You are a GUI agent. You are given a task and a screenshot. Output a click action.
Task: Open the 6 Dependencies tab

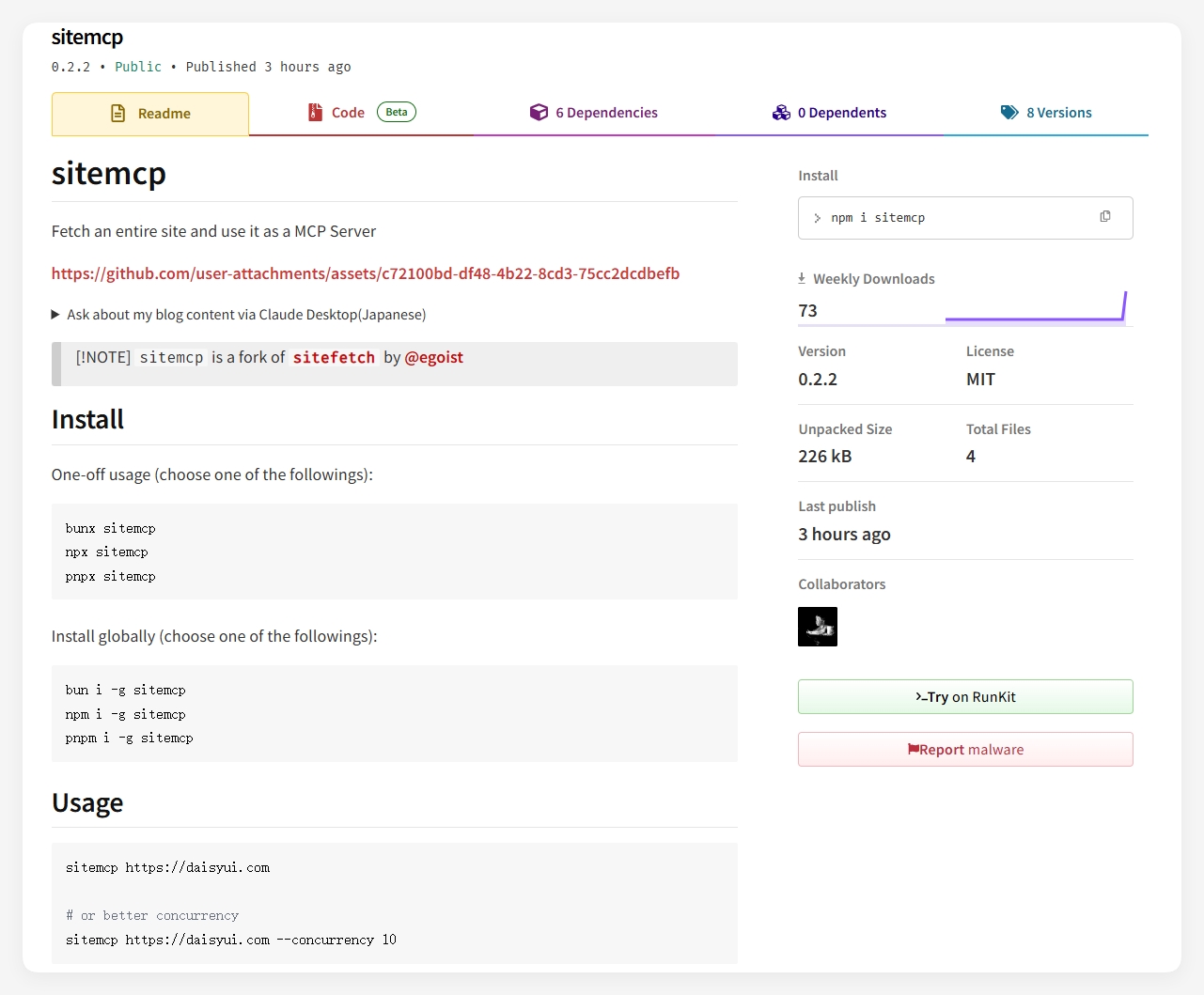pyautogui.click(x=593, y=113)
